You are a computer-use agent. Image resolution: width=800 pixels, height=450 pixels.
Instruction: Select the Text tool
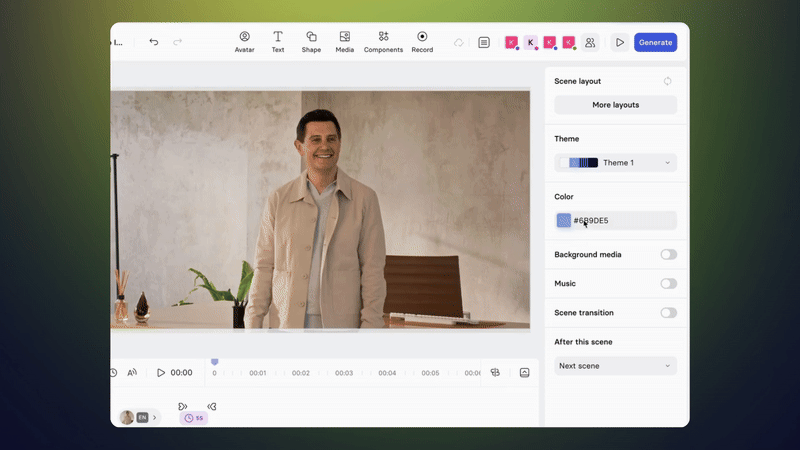pos(278,41)
